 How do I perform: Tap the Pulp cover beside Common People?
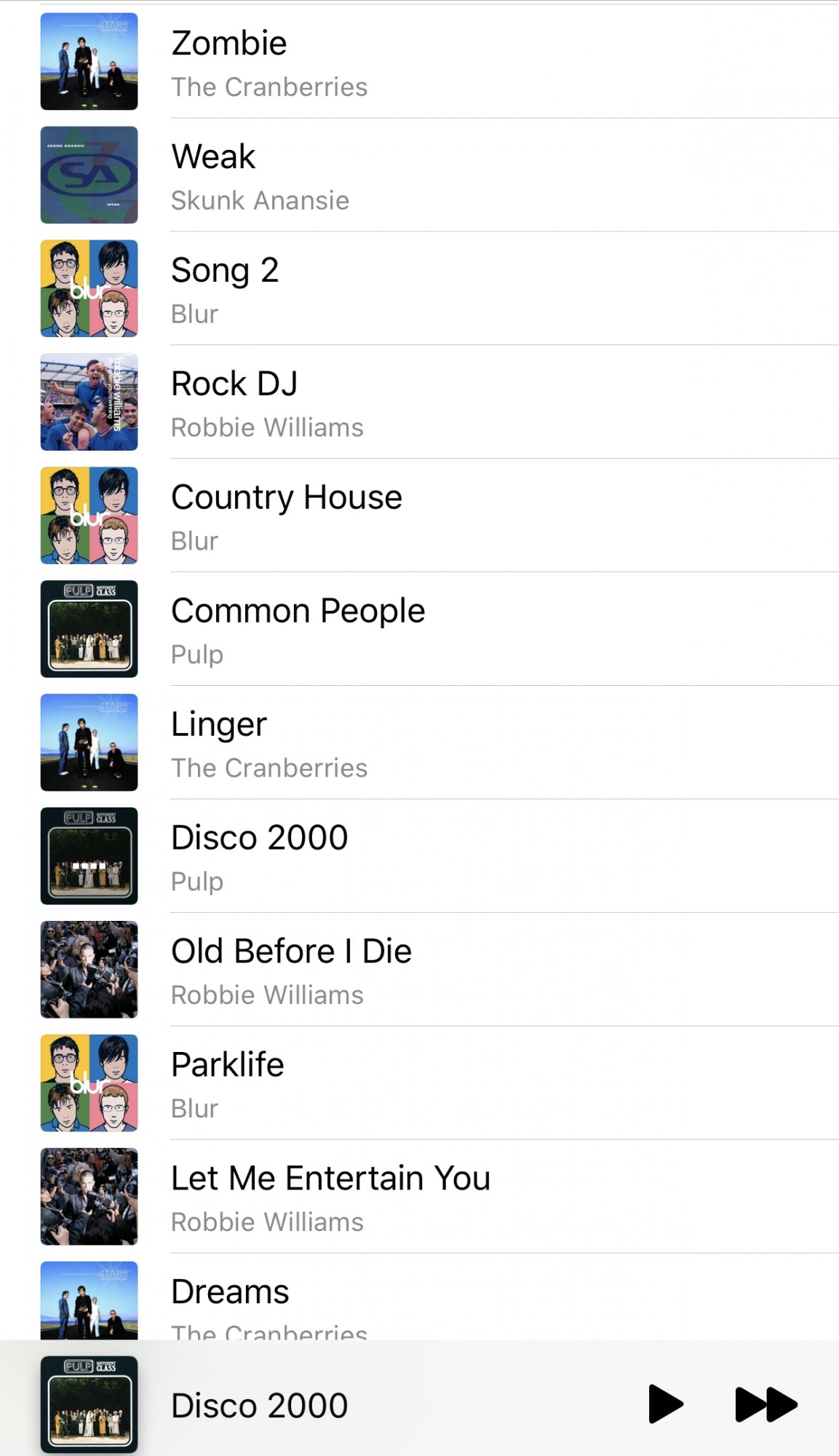click(89, 630)
